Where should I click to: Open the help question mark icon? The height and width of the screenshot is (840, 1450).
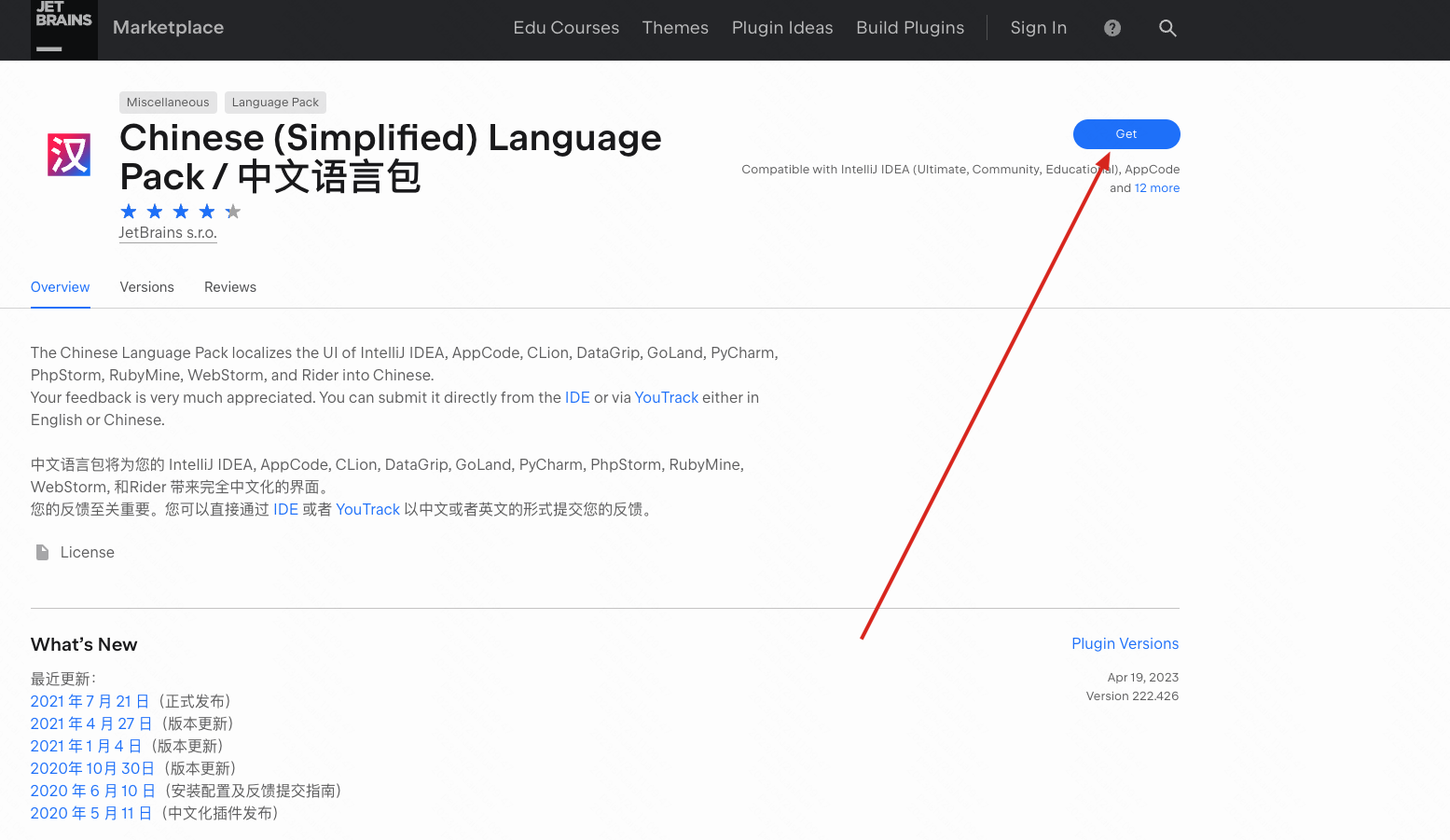pos(1112,28)
